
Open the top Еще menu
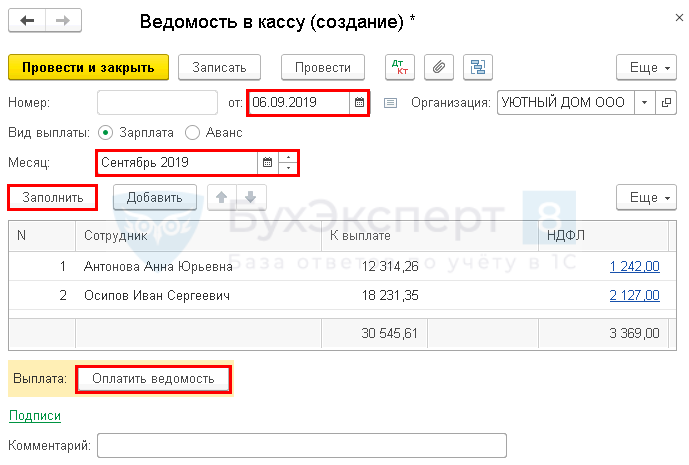646,67
